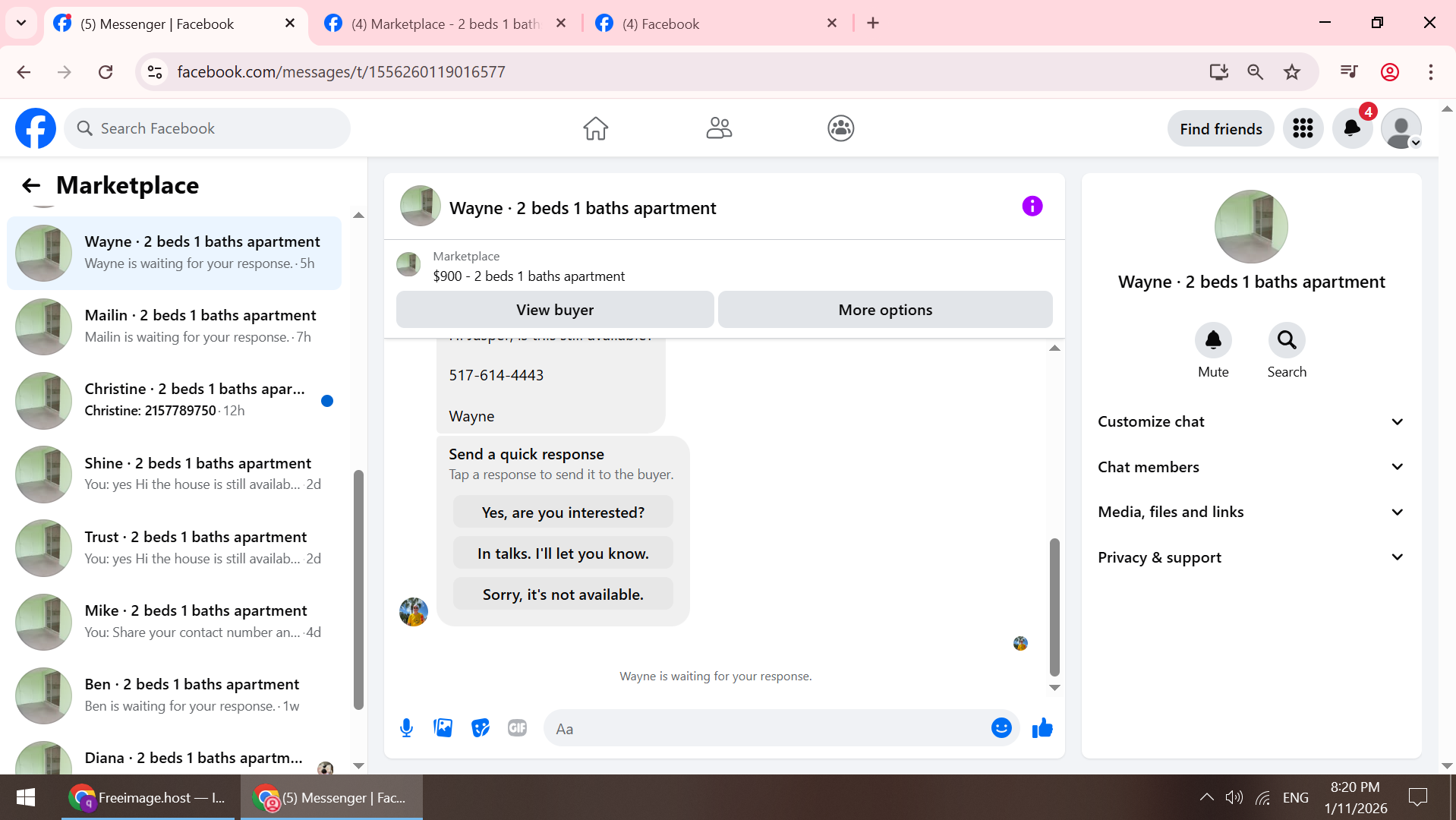The image size is (1456, 820).
Task: View site information icon in address bar
Action: coord(155,72)
